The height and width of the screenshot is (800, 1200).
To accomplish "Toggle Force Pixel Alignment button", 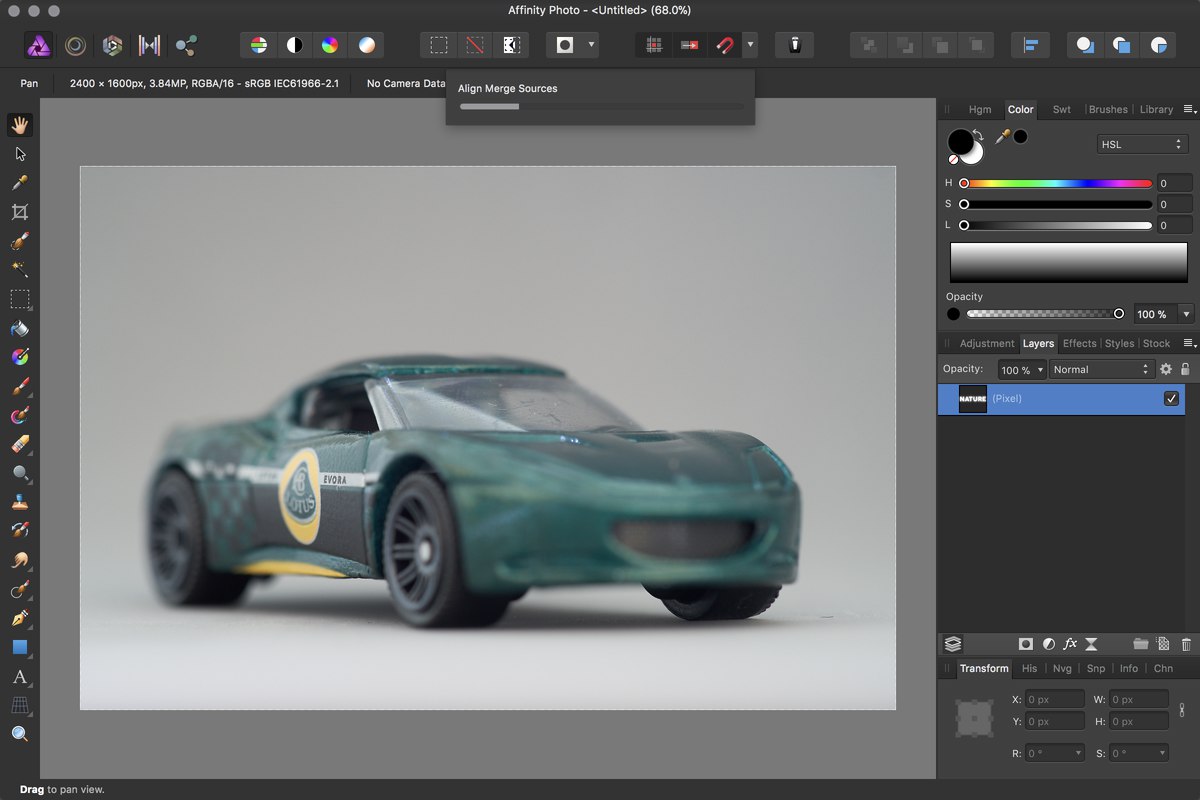I will pos(689,45).
